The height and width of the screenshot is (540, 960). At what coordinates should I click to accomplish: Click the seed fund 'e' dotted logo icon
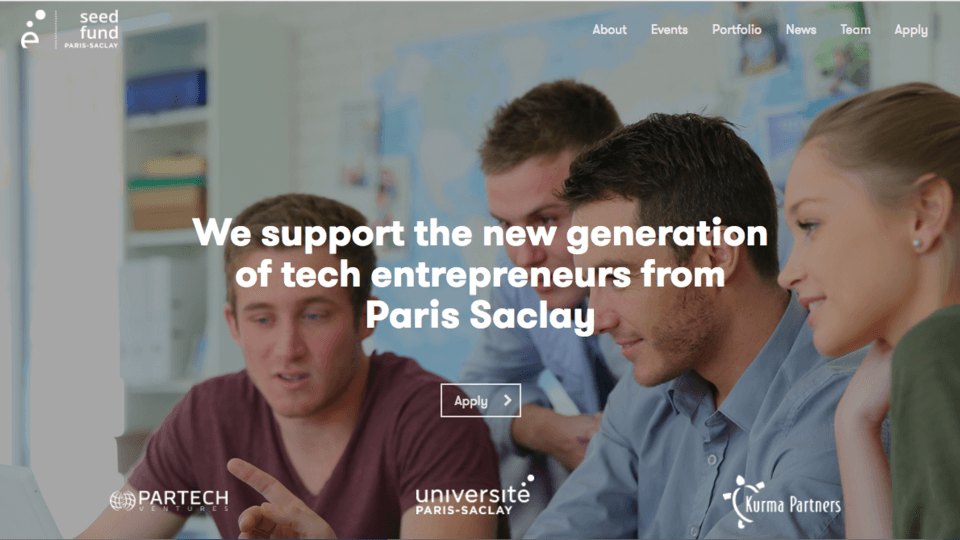[32, 29]
